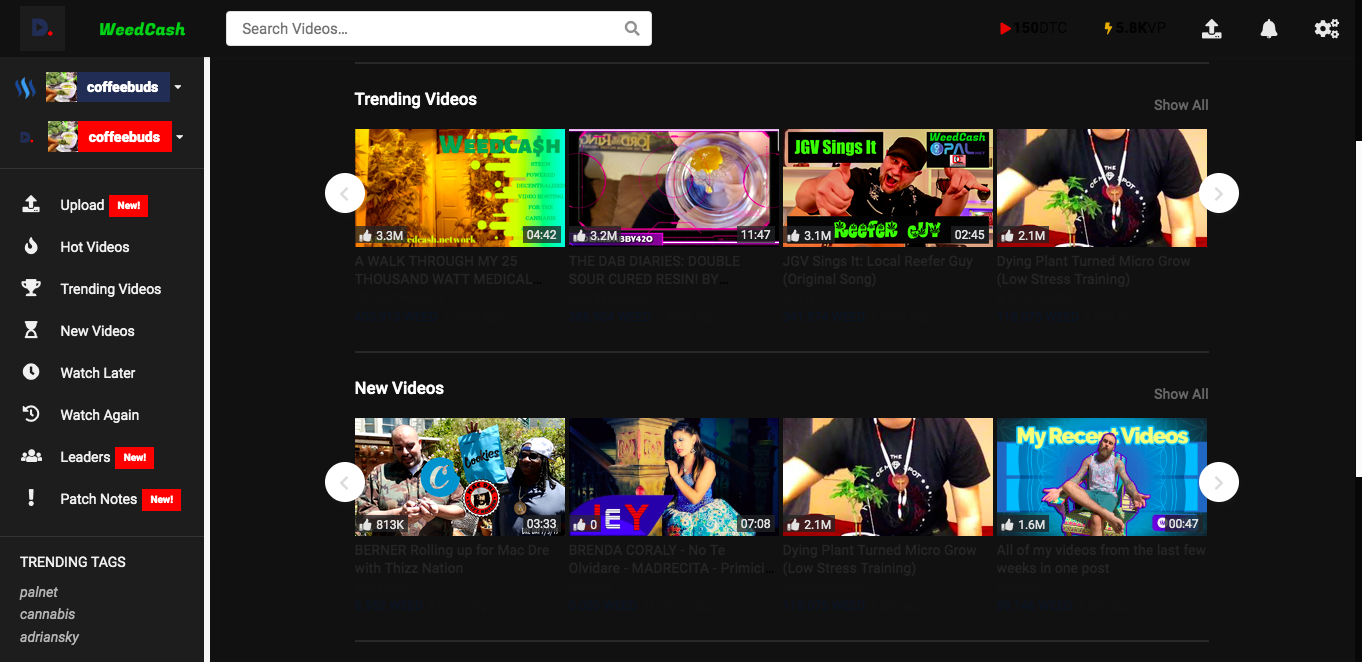Click the 3.3M likes badge
The height and width of the screenshot is (662, 1362).
point(381,236)
